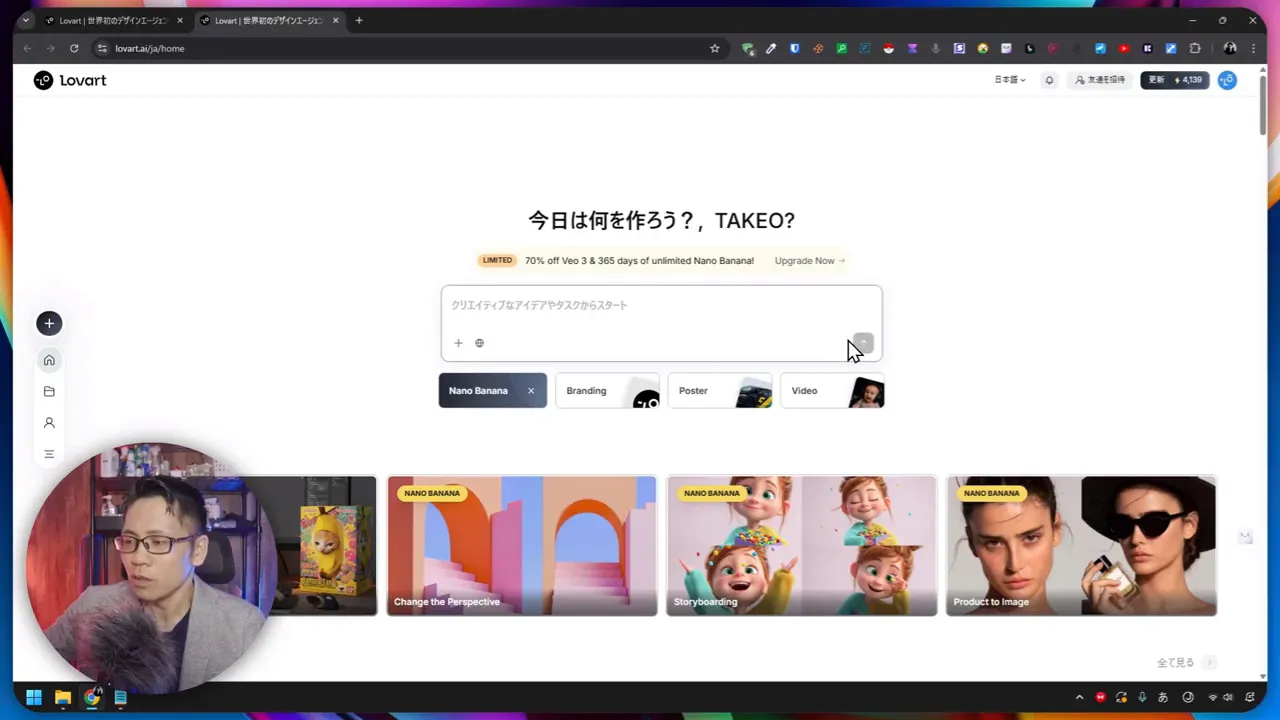This screenshot has width=1280, height=720.
Task: Show hidden tray icons chevron
Action: pyautogui.click(x=1079, y=698)
